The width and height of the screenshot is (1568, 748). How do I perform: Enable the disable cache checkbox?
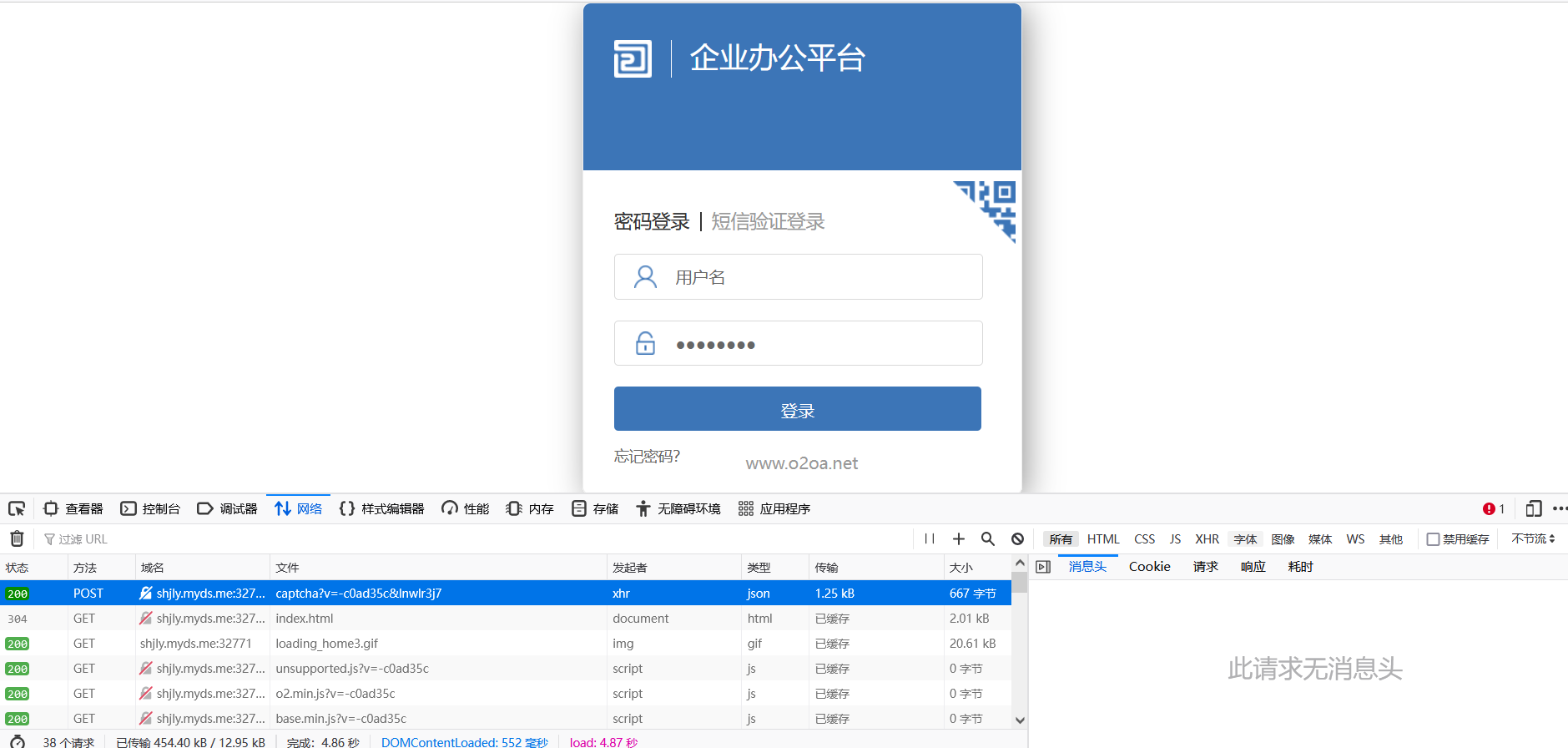(x=1433, y=539)
